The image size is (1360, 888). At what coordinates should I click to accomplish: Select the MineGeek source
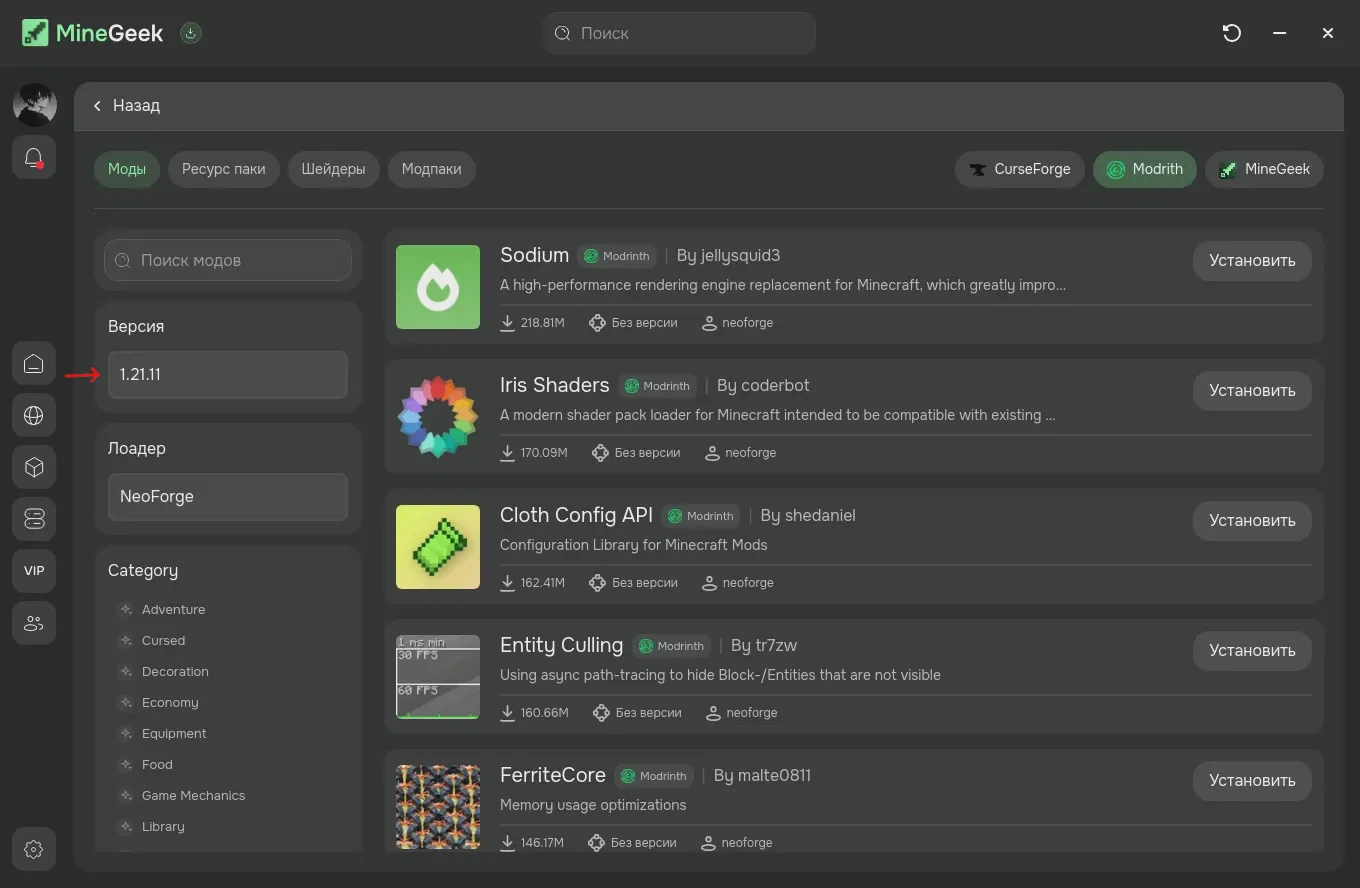pos(1265,169)
